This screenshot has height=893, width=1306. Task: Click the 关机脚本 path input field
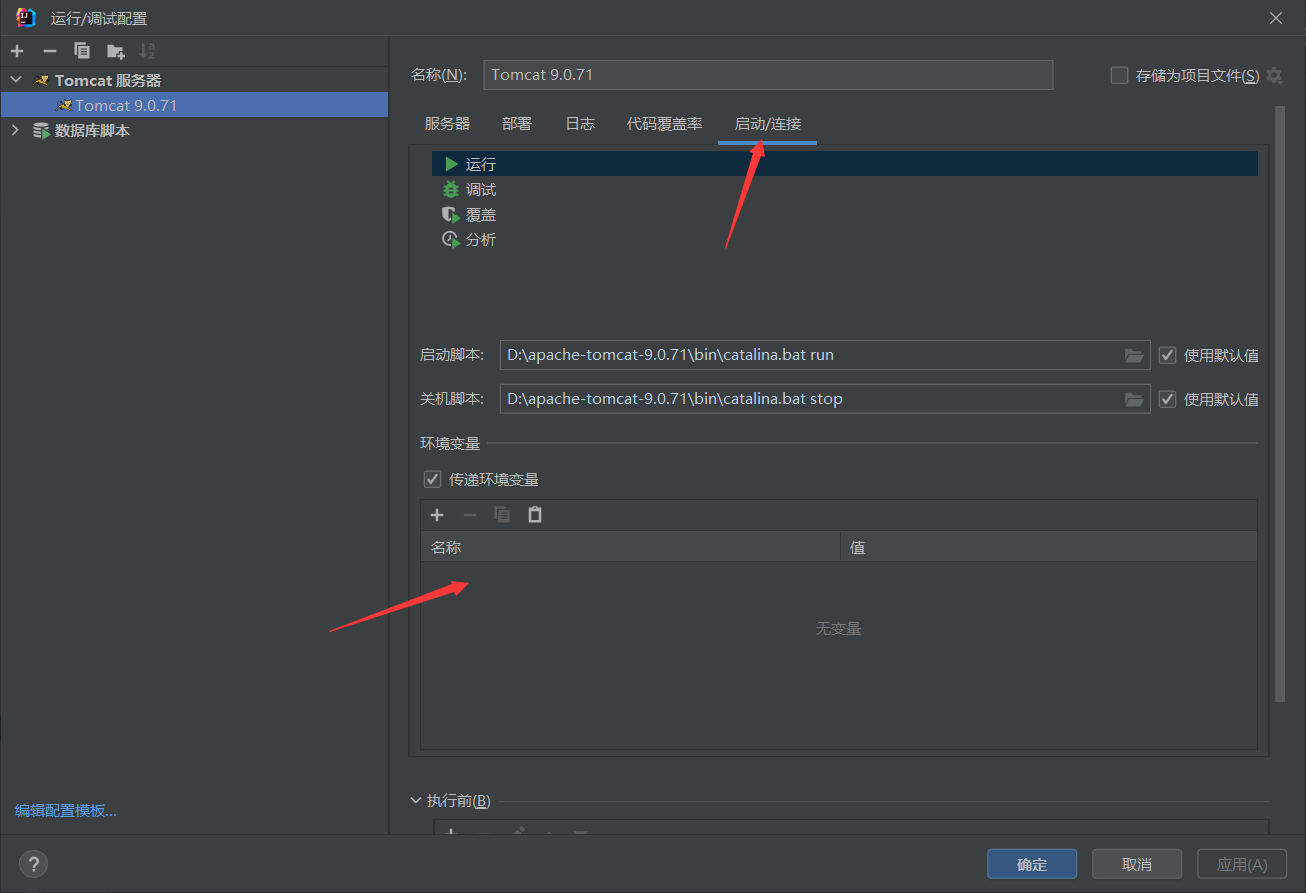point(810,399)
